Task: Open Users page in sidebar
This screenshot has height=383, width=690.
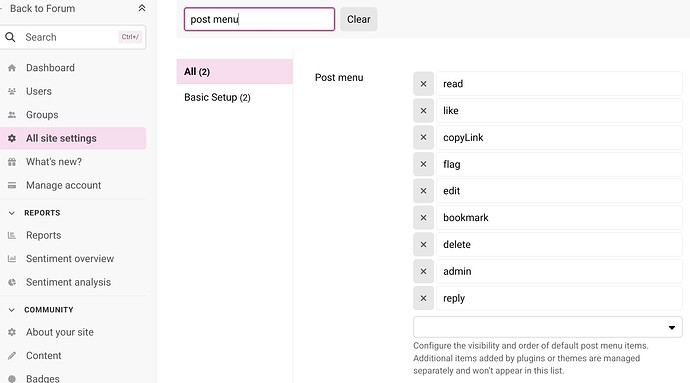Action: [x=39, y=91]
